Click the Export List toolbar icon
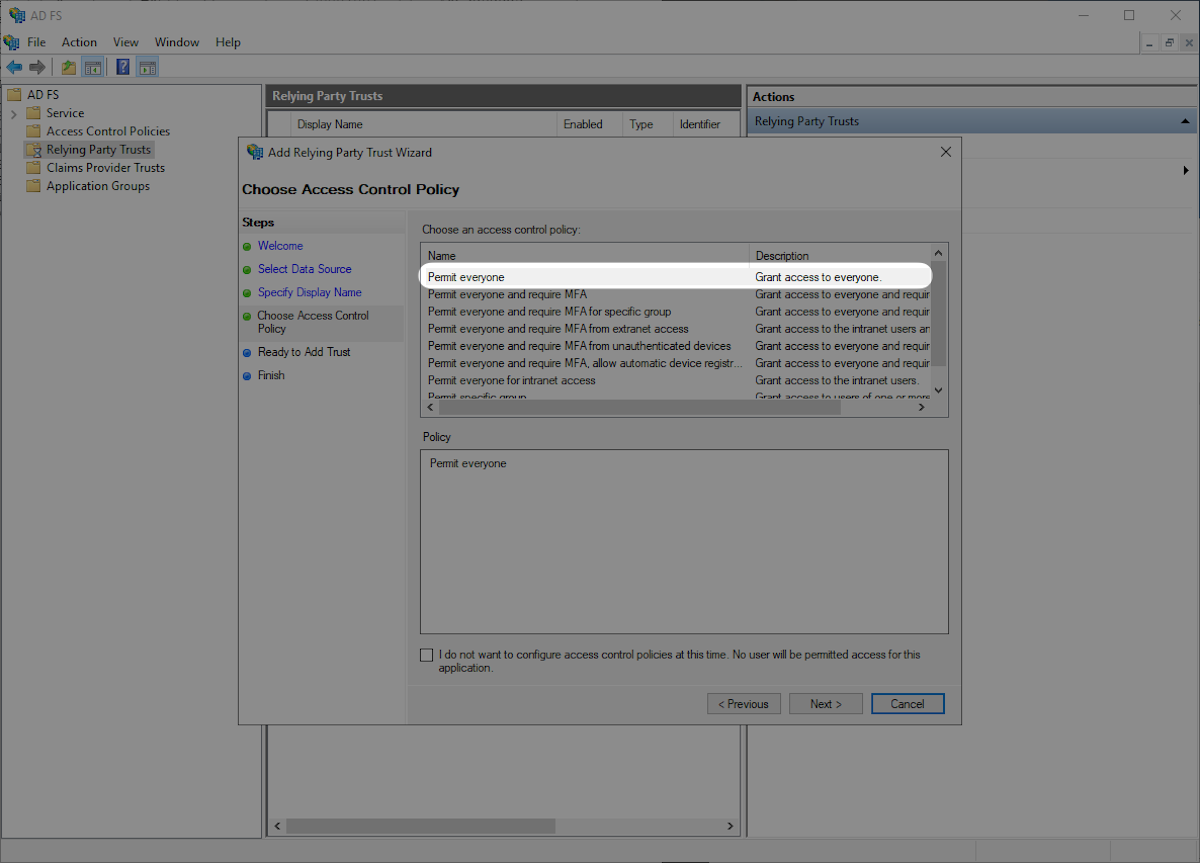The height and width of the screenshot is (863, 1200). pos(67,66)
